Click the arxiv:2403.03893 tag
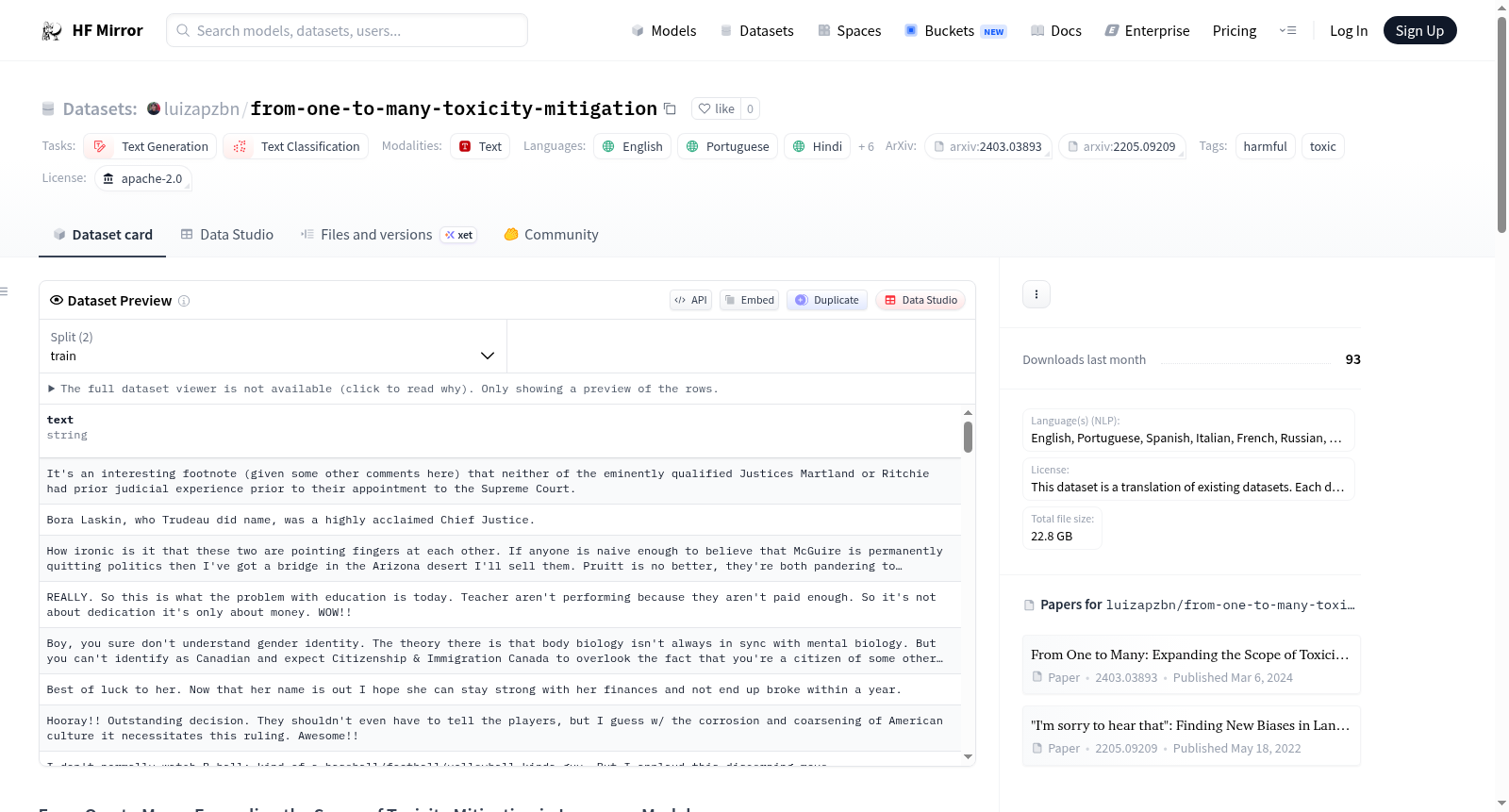This screenshot has height=812, width=1509. coord(987,146)
